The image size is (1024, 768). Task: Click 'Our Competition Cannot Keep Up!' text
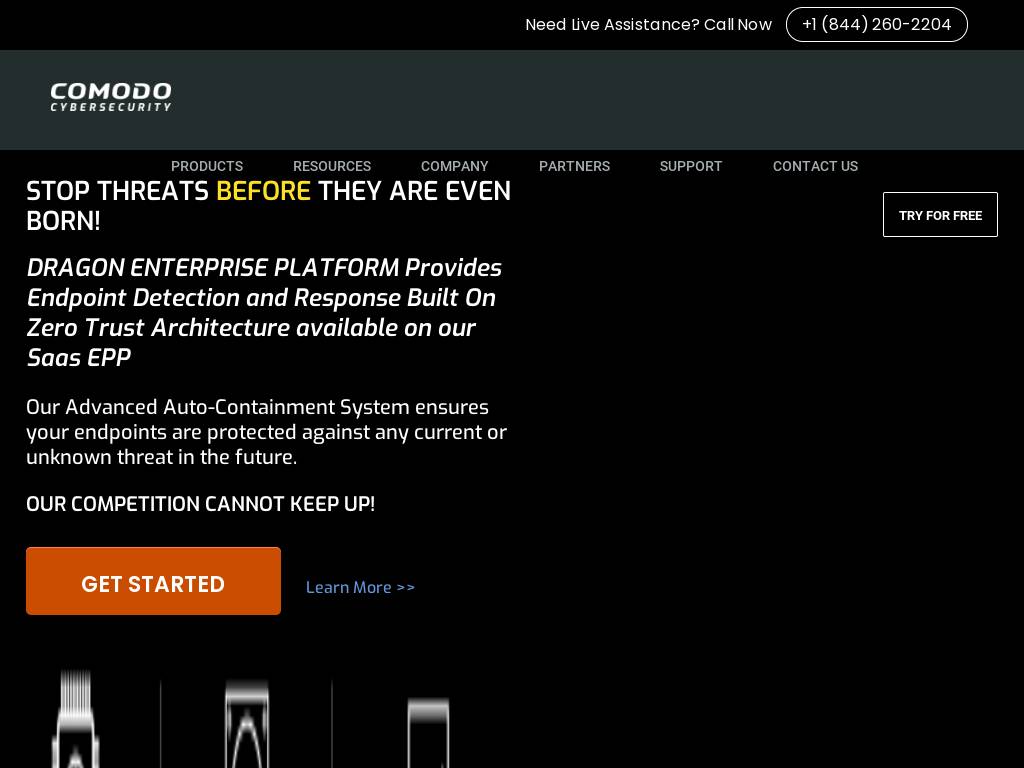click(200, 504)
